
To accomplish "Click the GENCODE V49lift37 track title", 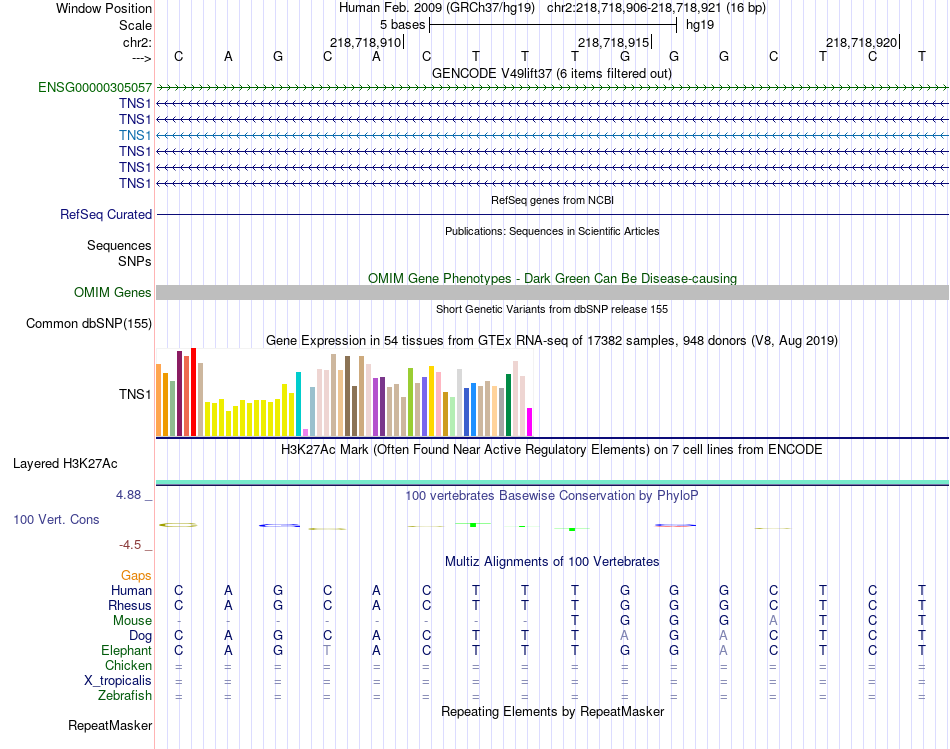I will [x=551, y=74].
